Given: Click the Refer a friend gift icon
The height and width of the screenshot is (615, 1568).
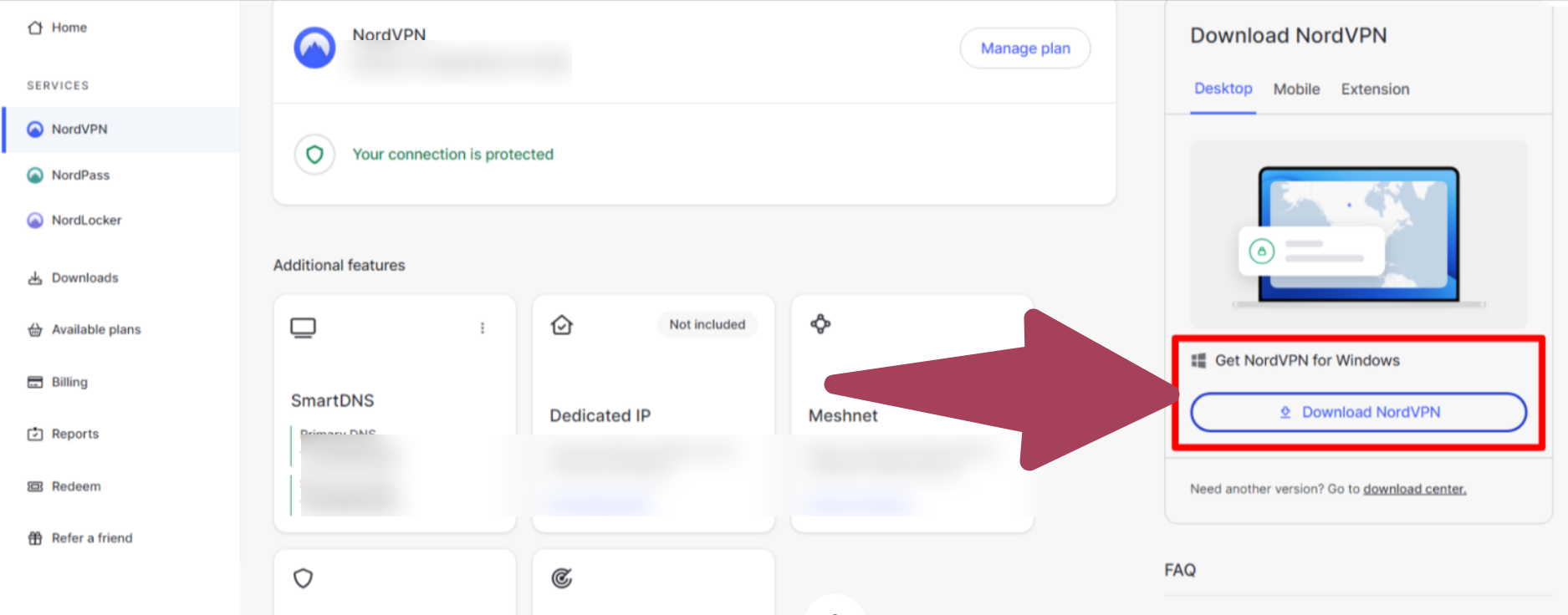Looking at the screenshot, I should coord(35,538).
